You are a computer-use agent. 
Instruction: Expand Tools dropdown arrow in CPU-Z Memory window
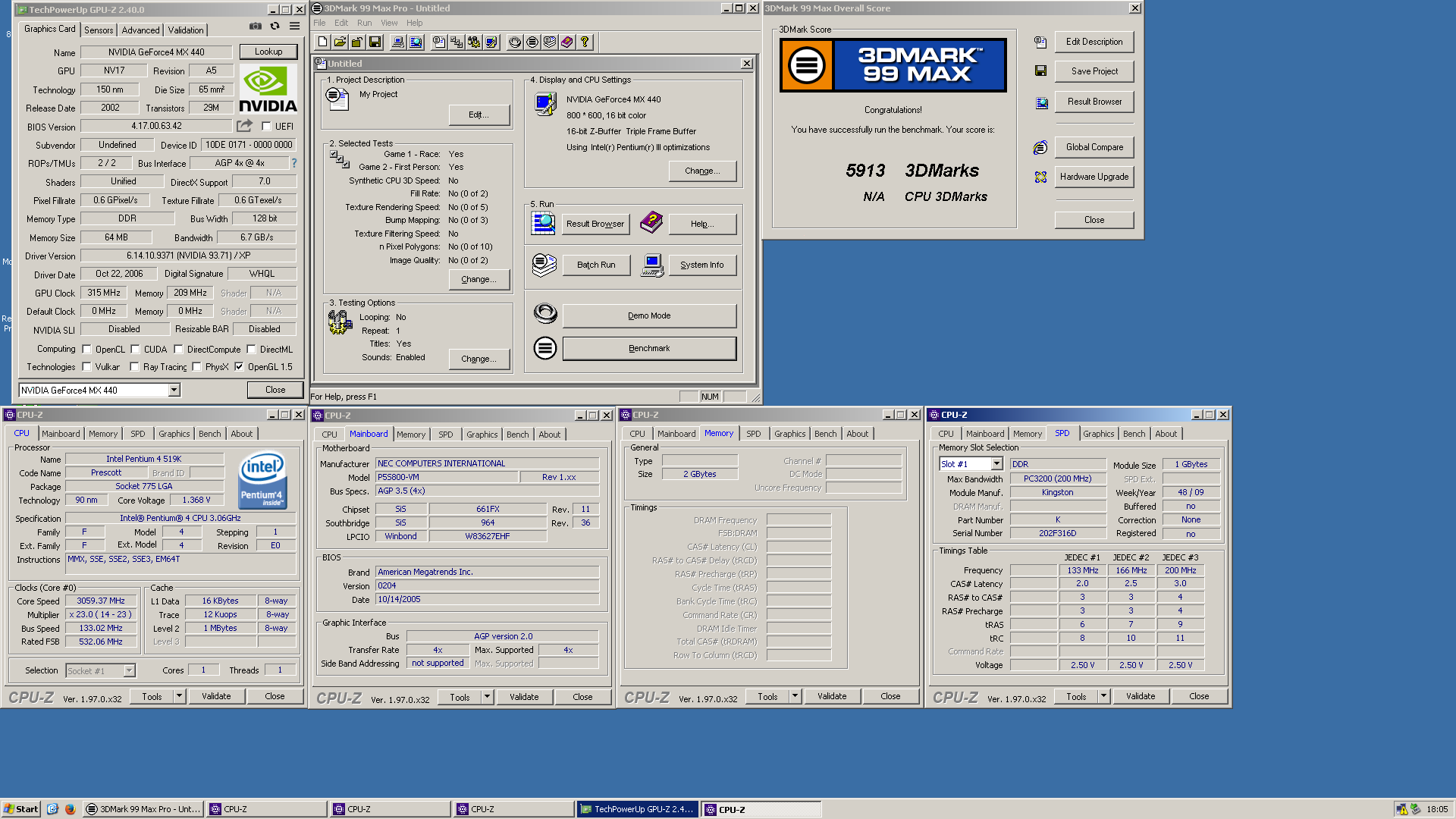pyautogui.click(x=795, y=696)
